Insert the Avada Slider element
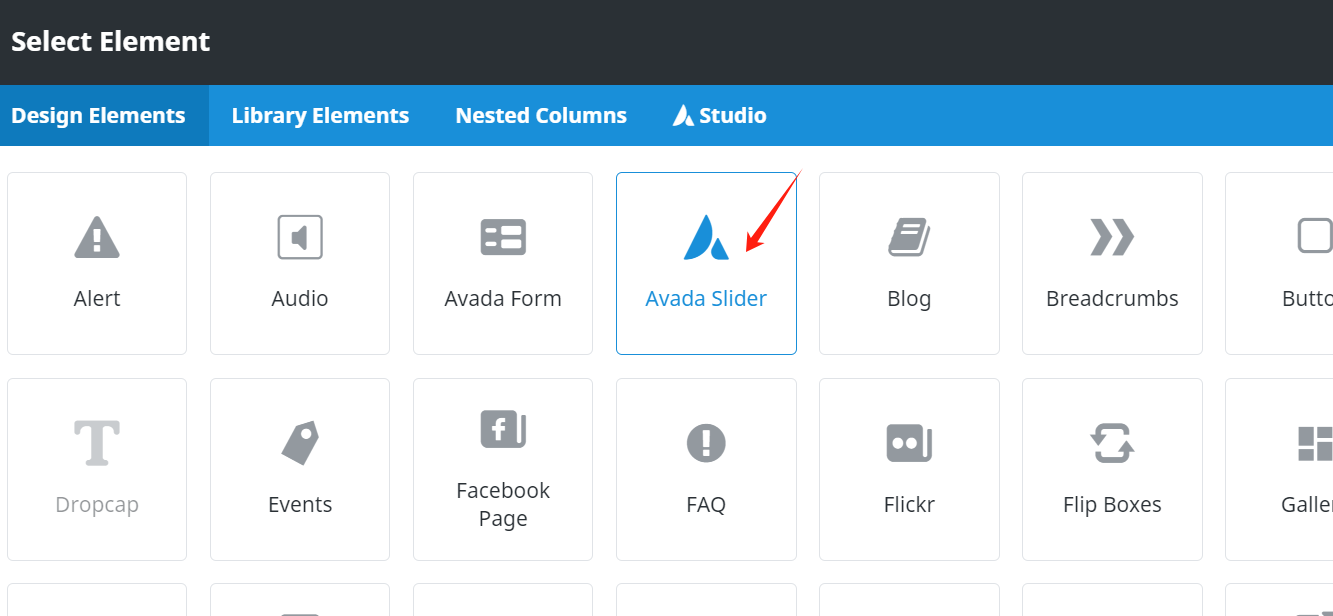1333x616 pixels. (706, 263)
